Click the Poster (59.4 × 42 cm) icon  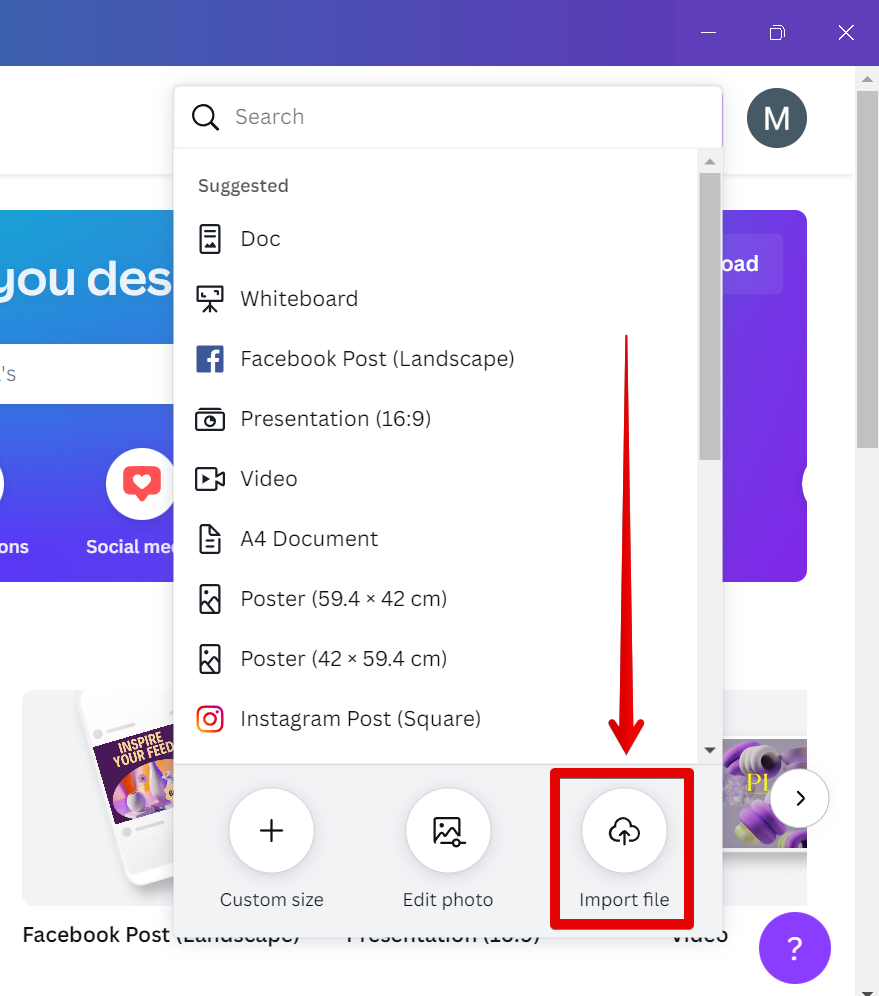tap(210, 599)
